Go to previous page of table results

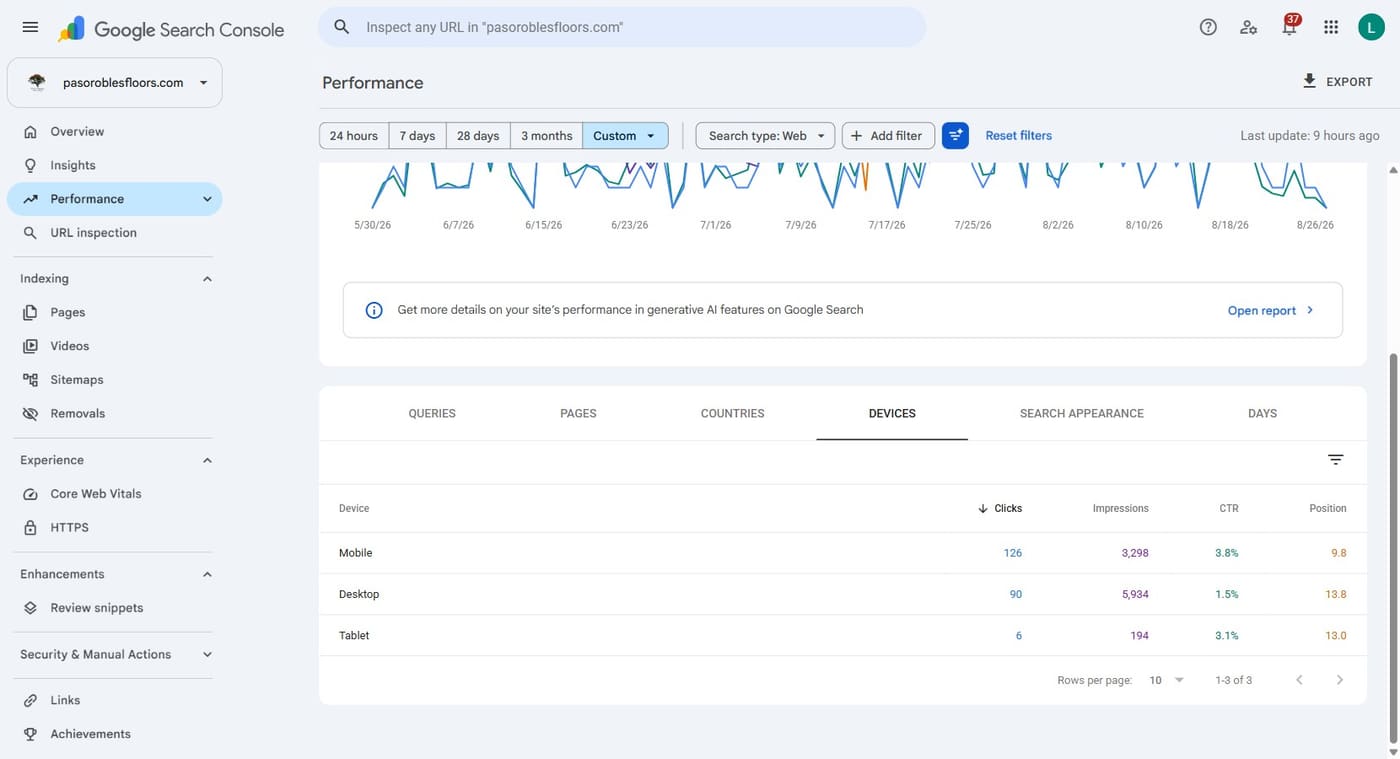click(x=1299, y=680)
